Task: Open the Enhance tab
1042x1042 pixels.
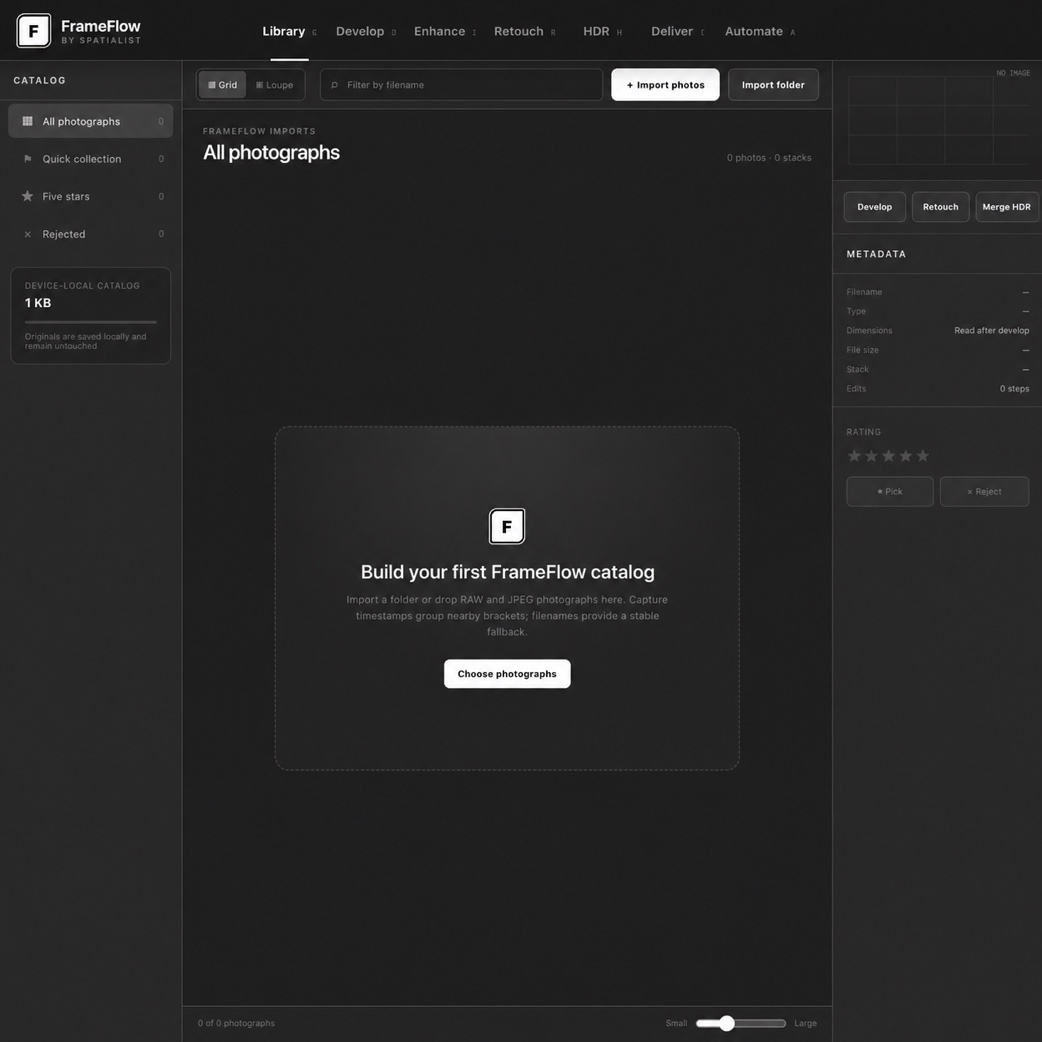Action: click(445, 31)
